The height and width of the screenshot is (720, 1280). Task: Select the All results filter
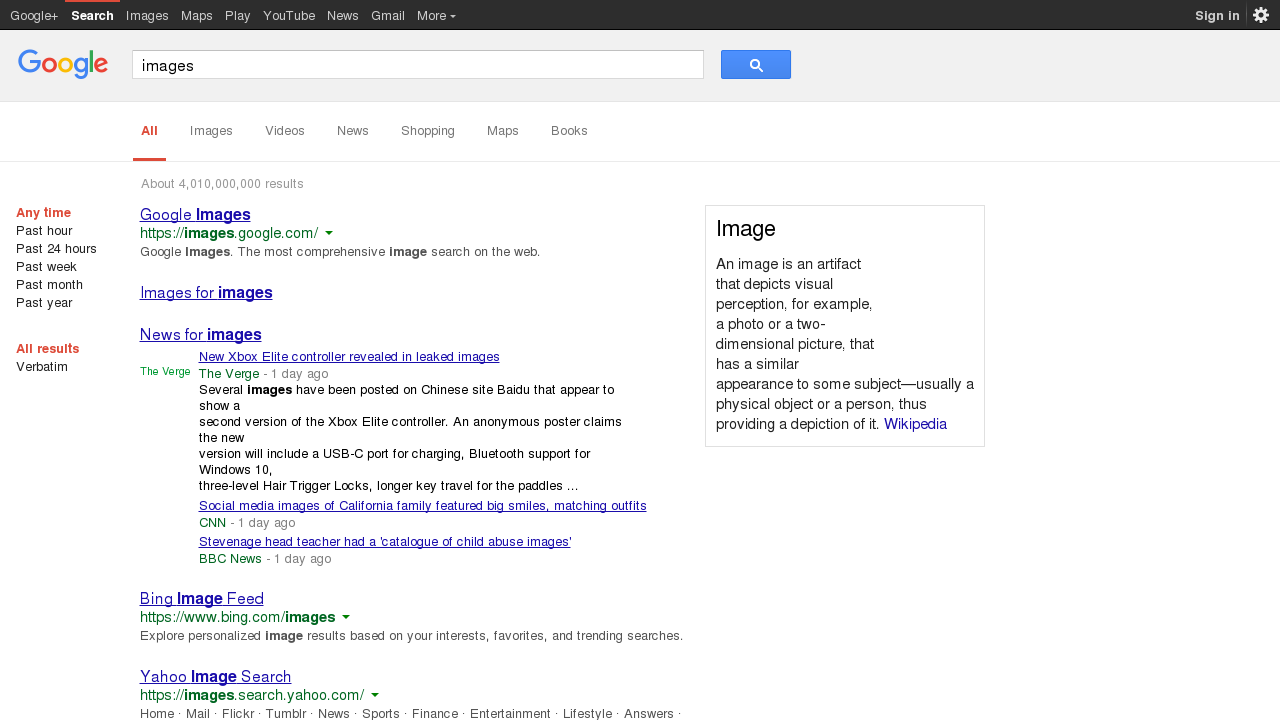pyautogui.click(x=48, y=349)
